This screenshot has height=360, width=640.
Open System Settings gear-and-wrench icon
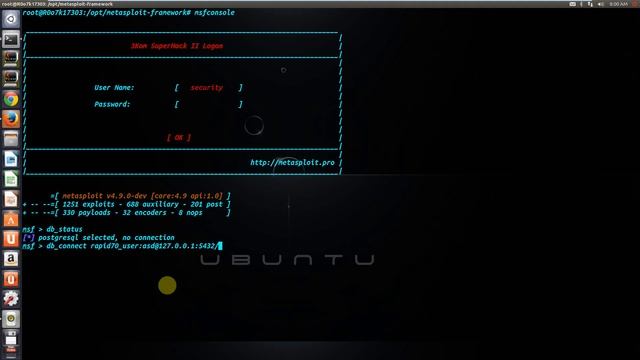tap(11, 299)
